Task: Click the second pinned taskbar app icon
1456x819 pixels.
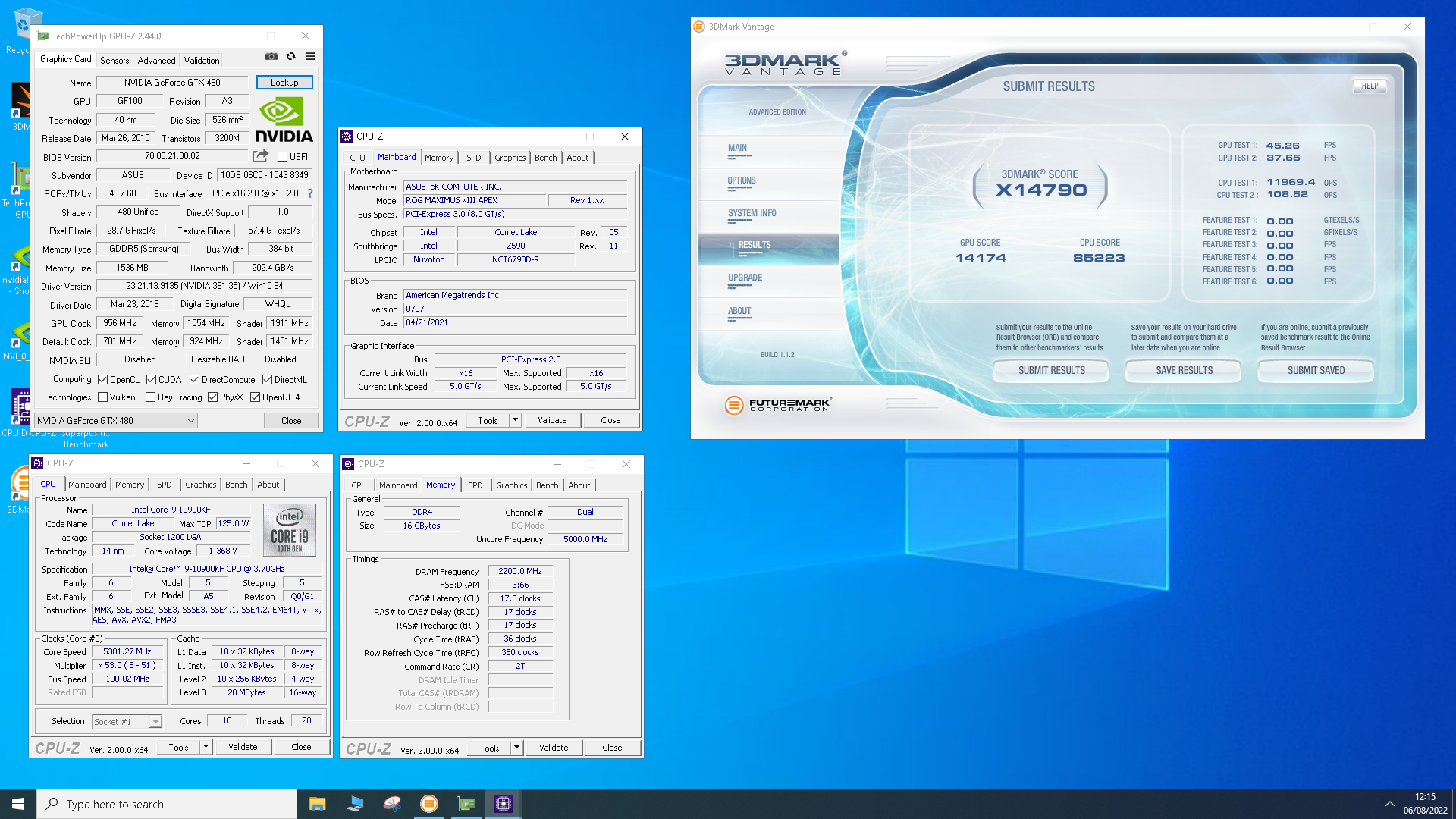Action: coord(354,804)
